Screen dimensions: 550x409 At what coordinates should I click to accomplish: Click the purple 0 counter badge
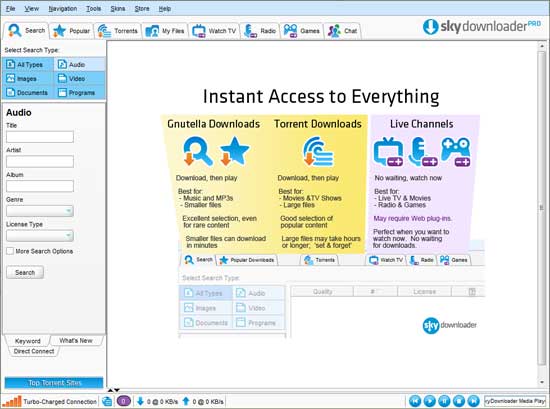123,401
